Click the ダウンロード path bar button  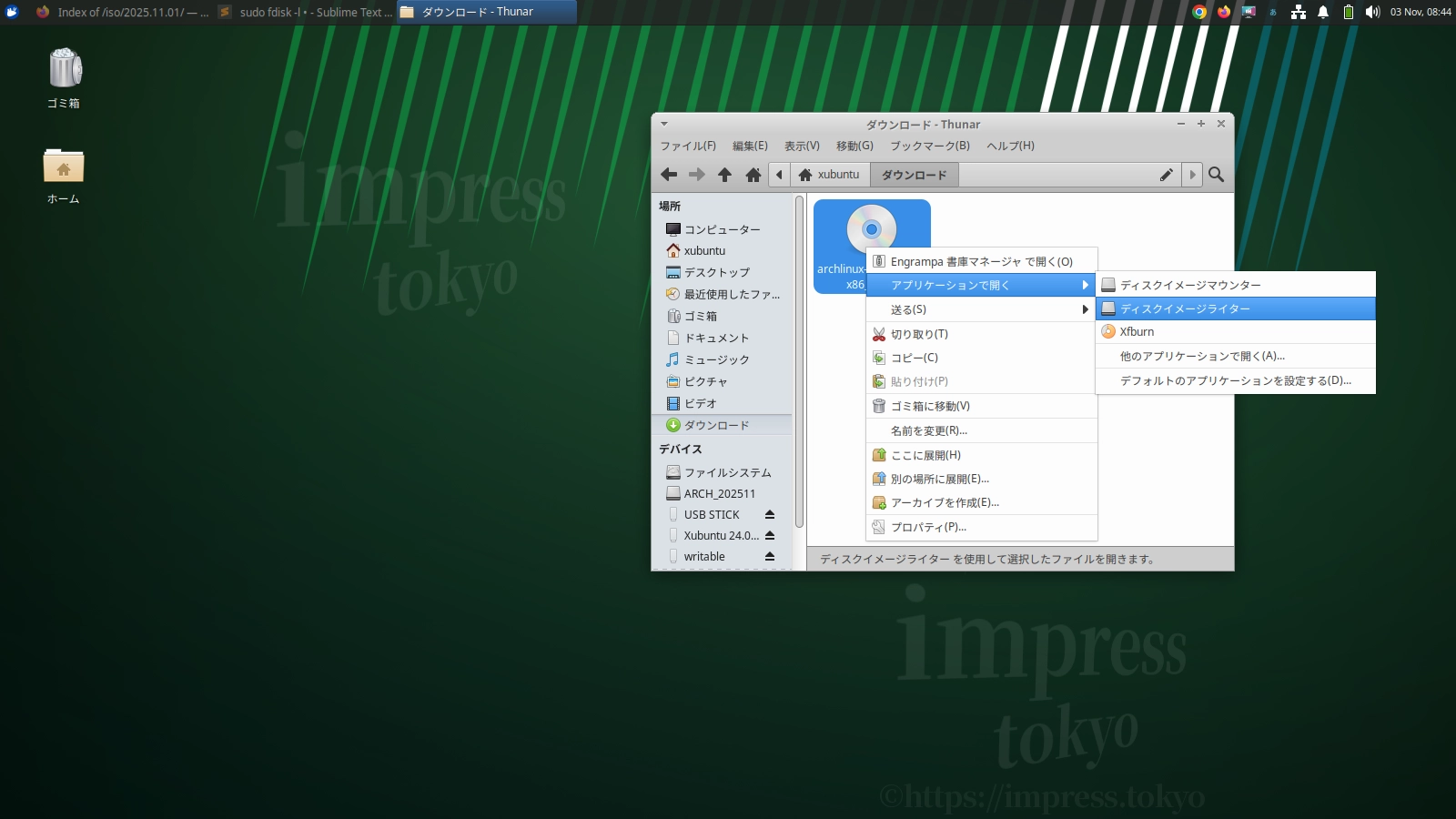pos(914,175)
